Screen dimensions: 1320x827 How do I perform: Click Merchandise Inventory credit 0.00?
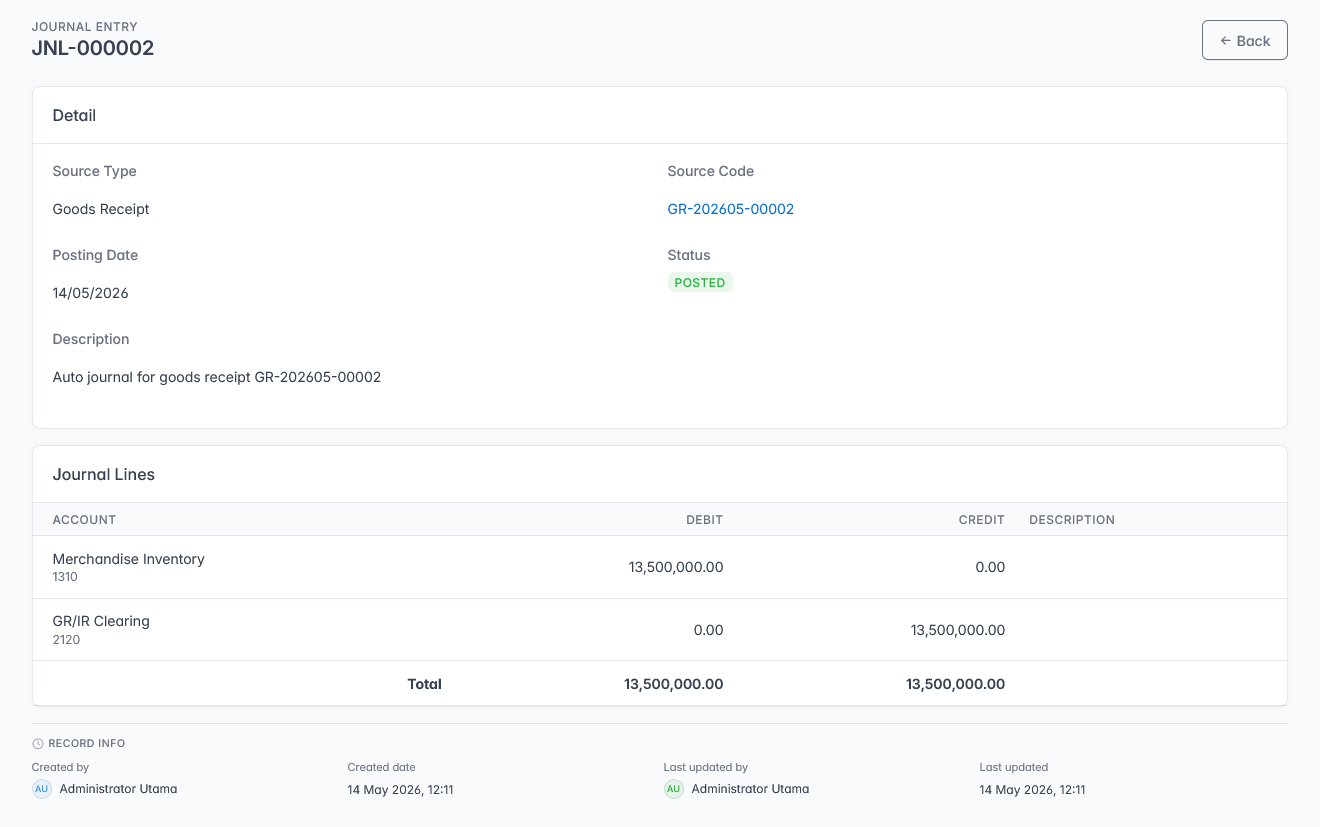point(990,567)
